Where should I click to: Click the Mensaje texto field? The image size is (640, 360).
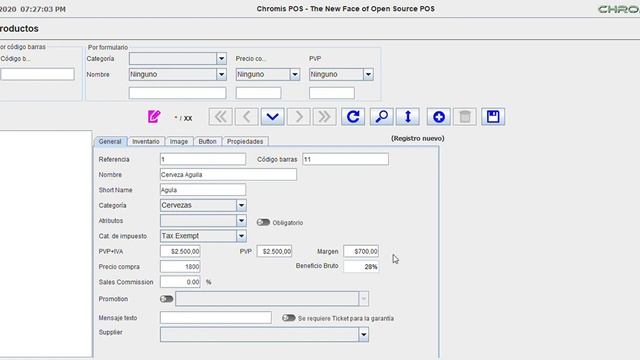[216, 318]
